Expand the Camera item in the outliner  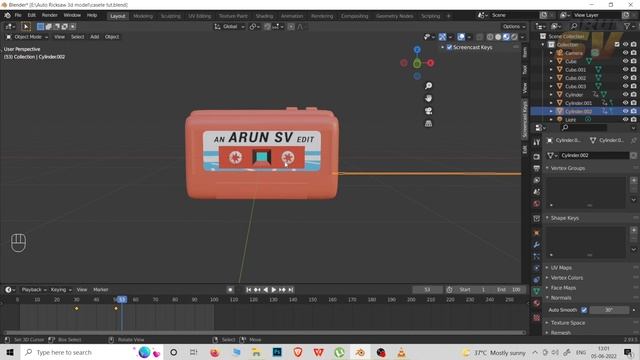pyautogui.click(x=551, y=53)
